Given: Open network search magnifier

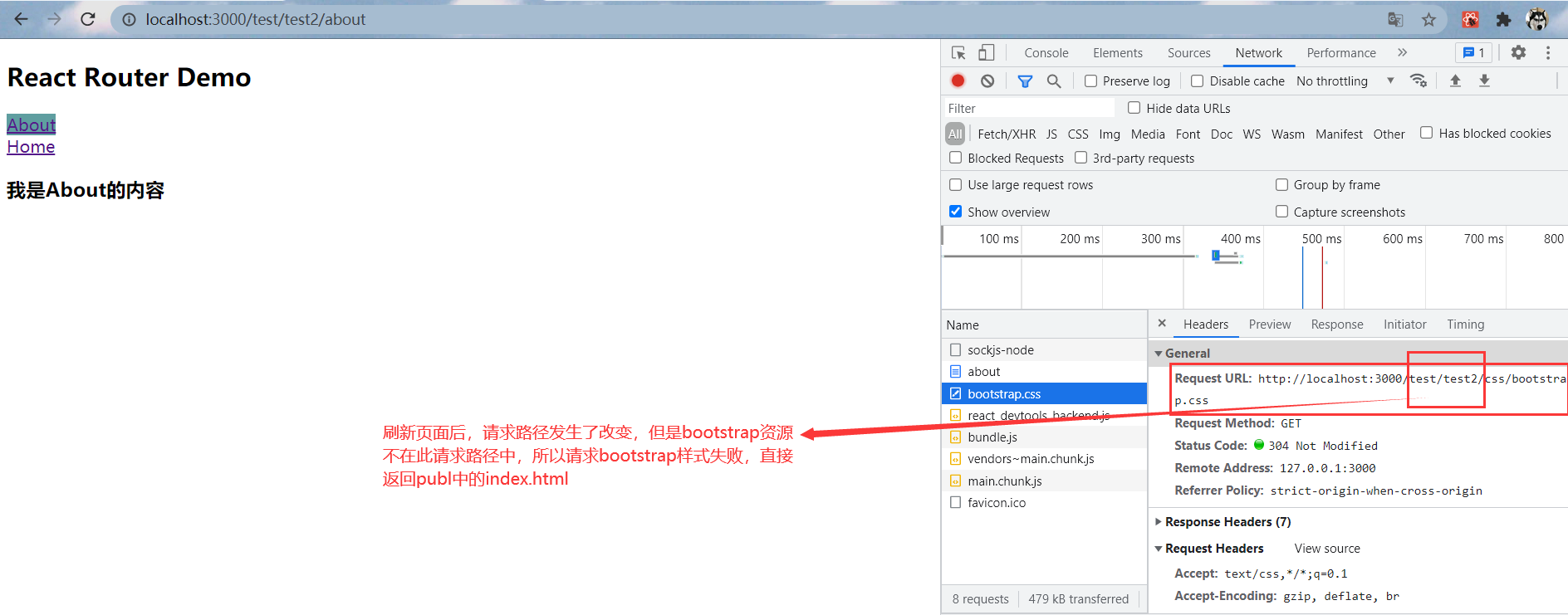Looking at the screenshot, I should tap(1054, 81).
